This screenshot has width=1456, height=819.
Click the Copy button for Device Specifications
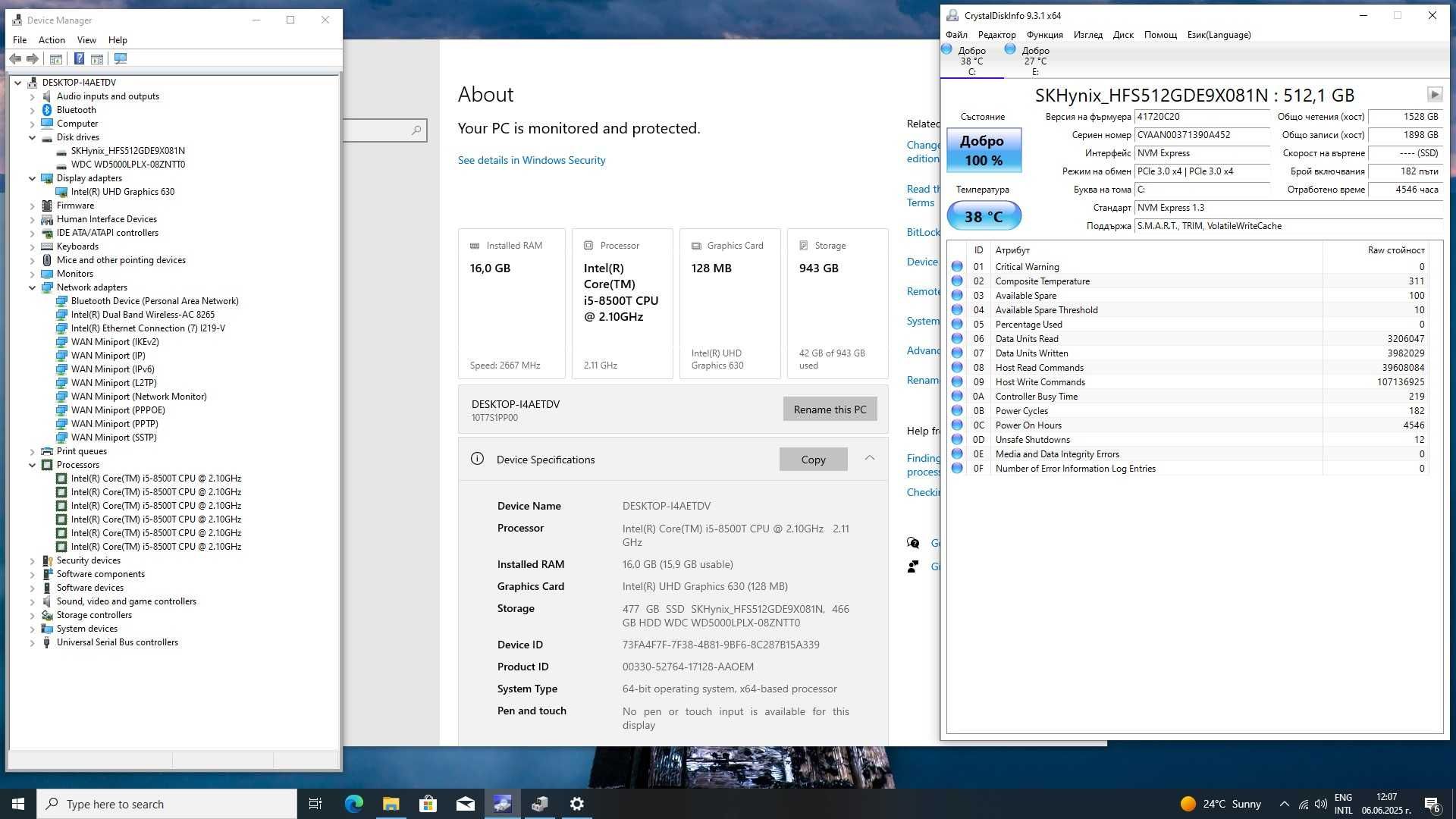coord(813,460)
